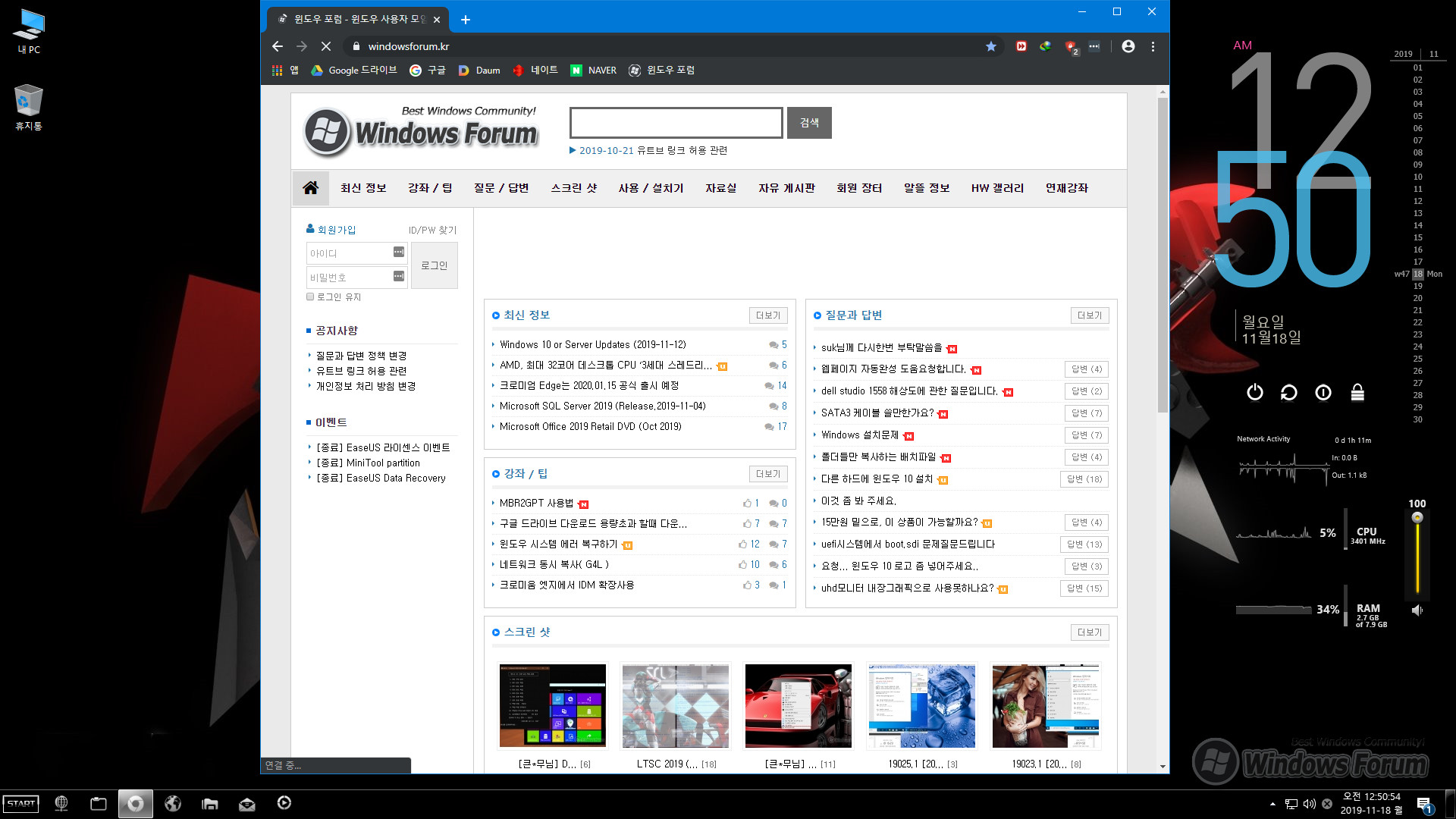Open the 개인정보 처리 방침 변경 notice
Screen dimensions: 1456x819
(366, 386)
